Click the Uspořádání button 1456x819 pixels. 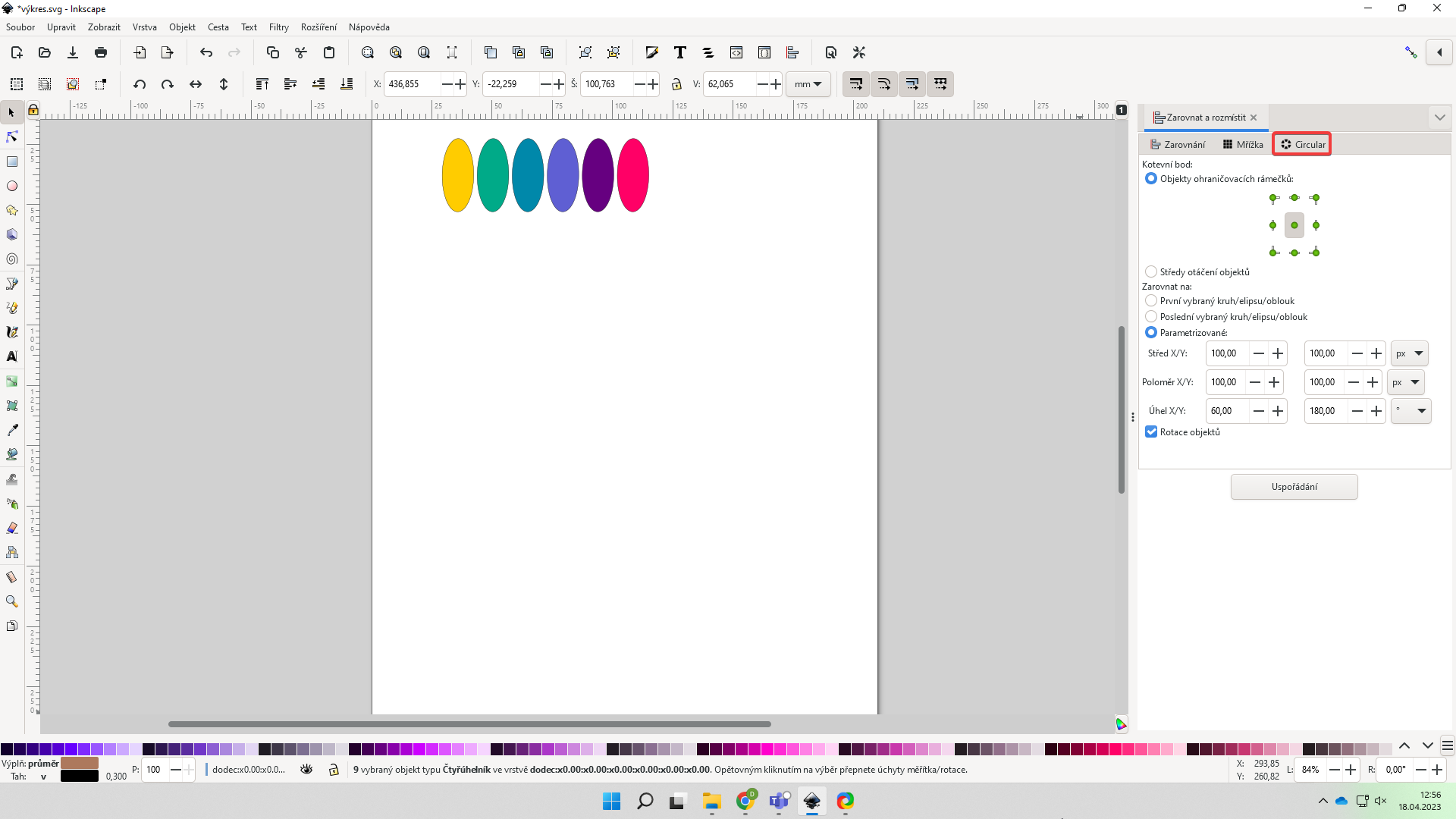pyautogui.click(x=1294, y=486)
